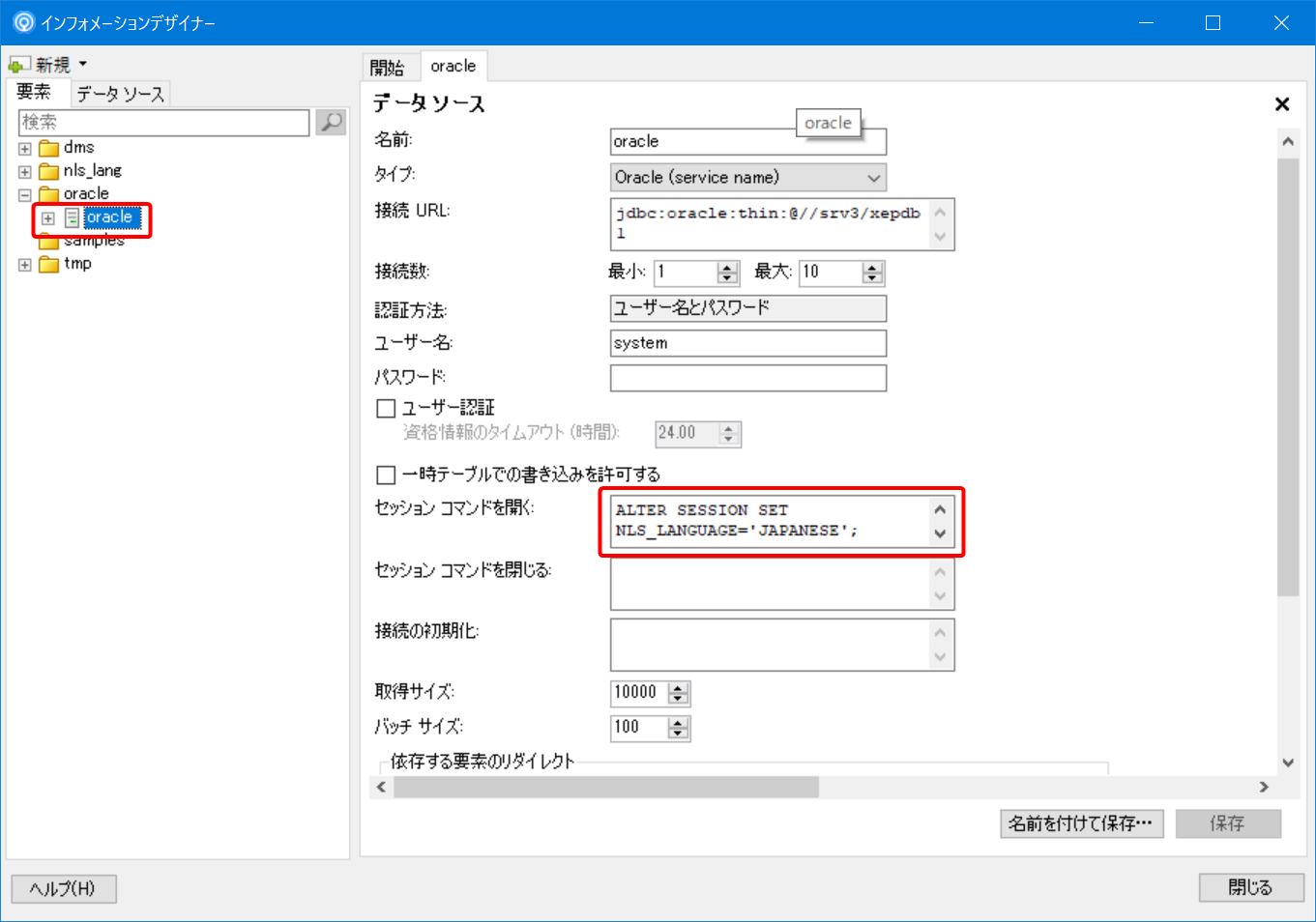1316x922 pixels.
Task: Select the oracle editor tab
Action: pos(453,66)
